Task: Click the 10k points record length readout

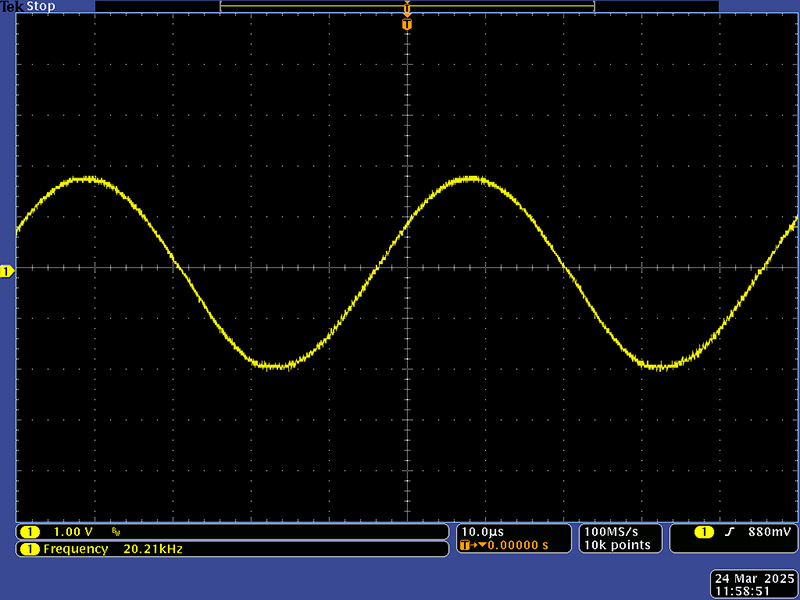Action: [617, 545]
